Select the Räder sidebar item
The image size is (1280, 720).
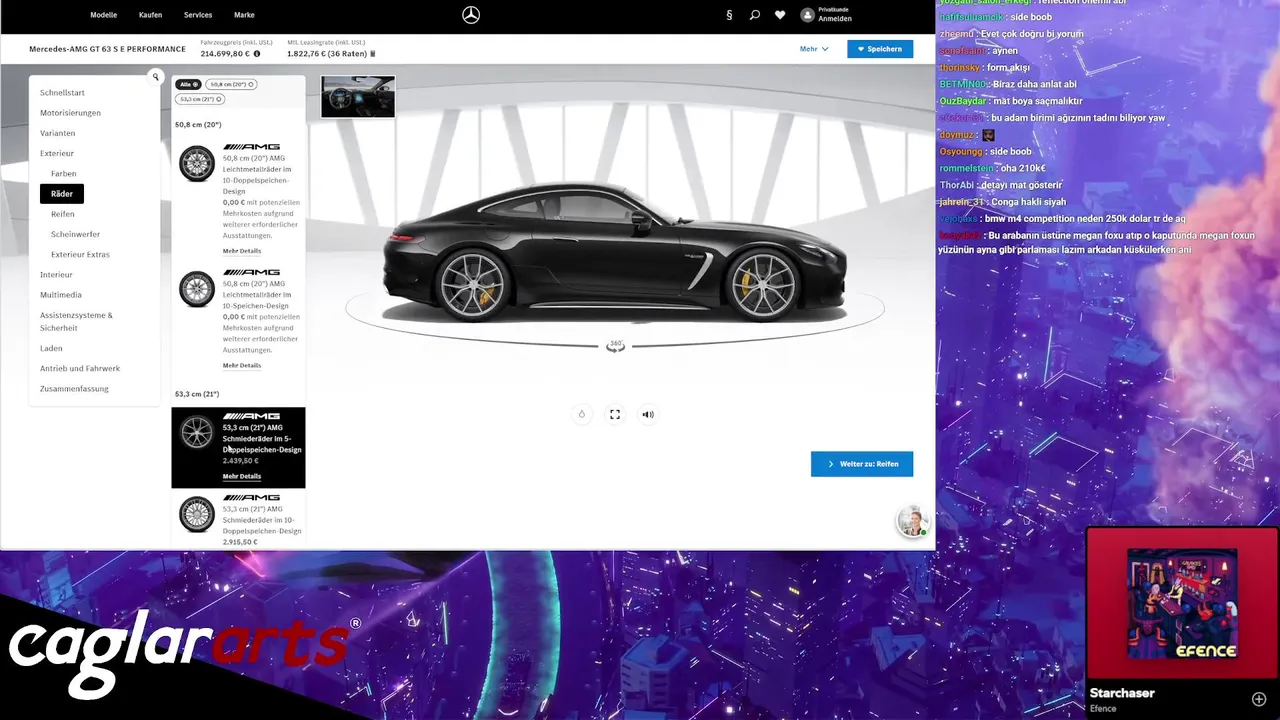(62, 193)
